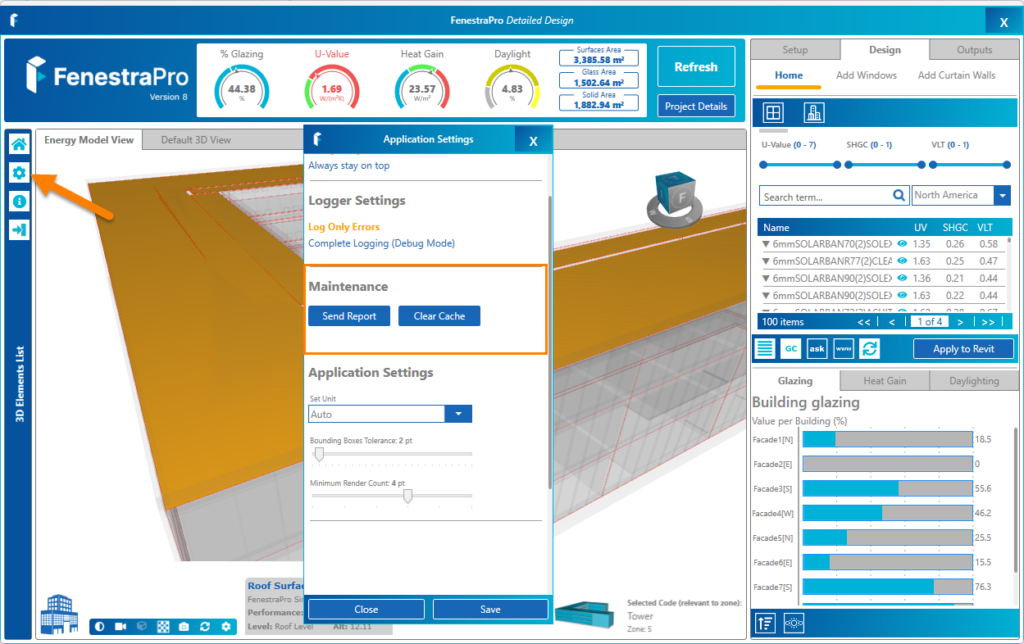Switch to the Setup tab
Viewport: 1024px width, 644px height.
click(795, 50)
